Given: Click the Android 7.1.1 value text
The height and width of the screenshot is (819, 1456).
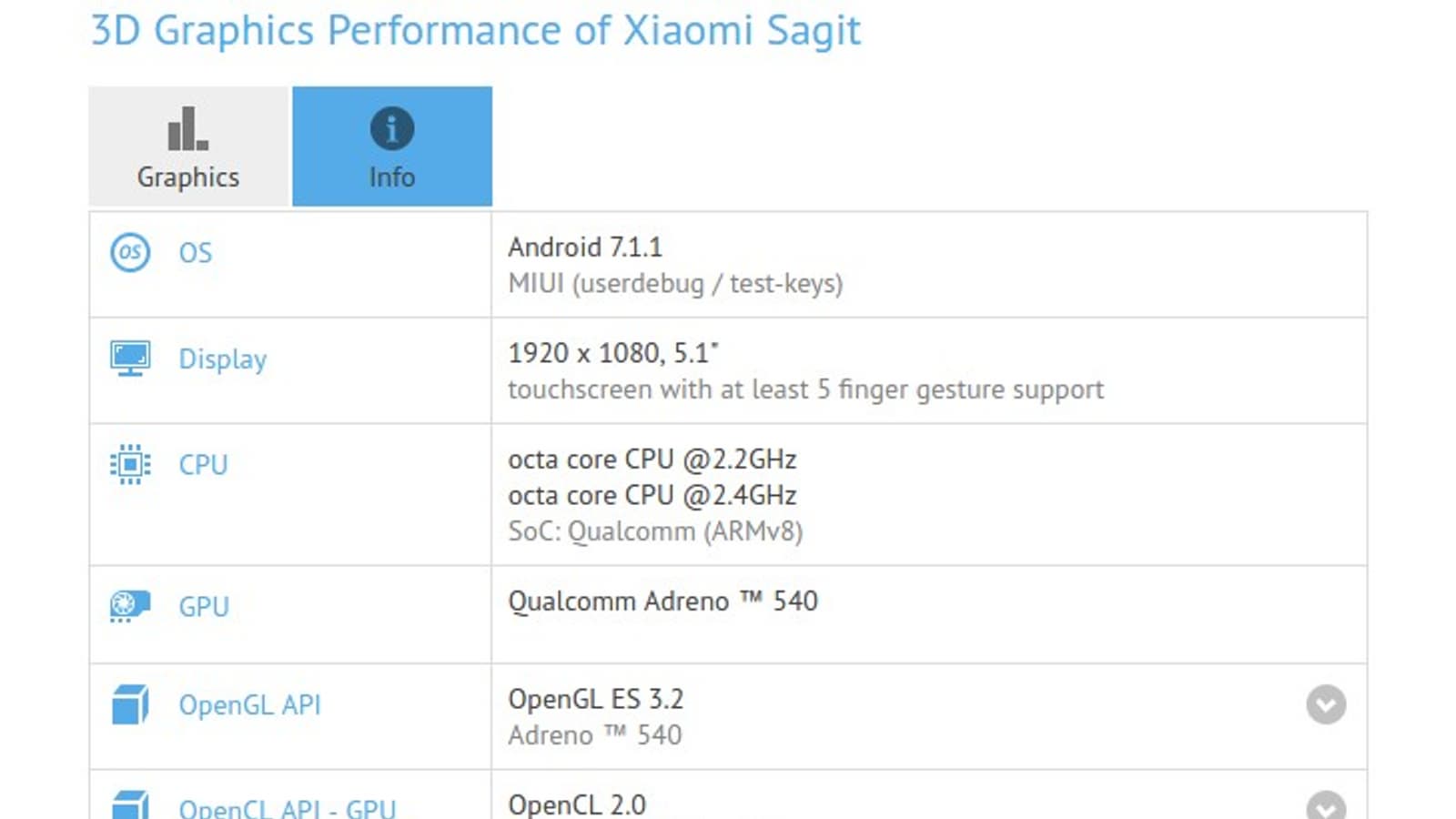Looking at the screenshot, I should point(585,247).
